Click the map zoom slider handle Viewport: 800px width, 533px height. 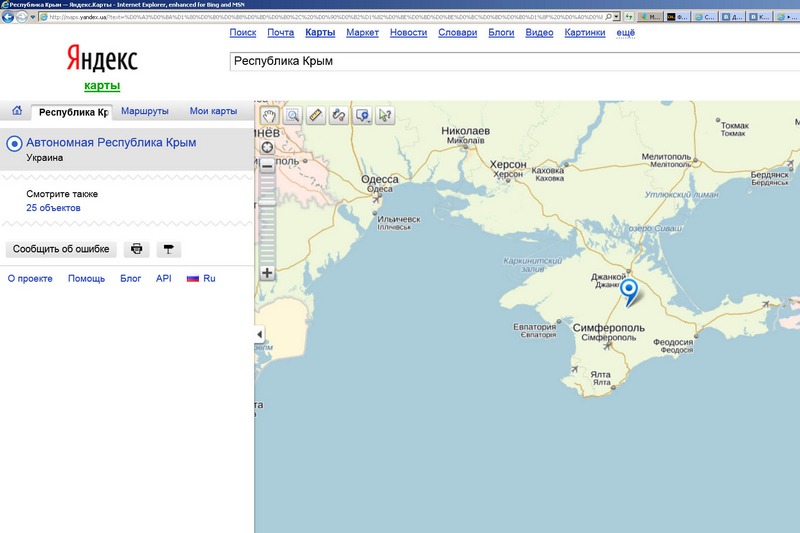tap(267, 202)
